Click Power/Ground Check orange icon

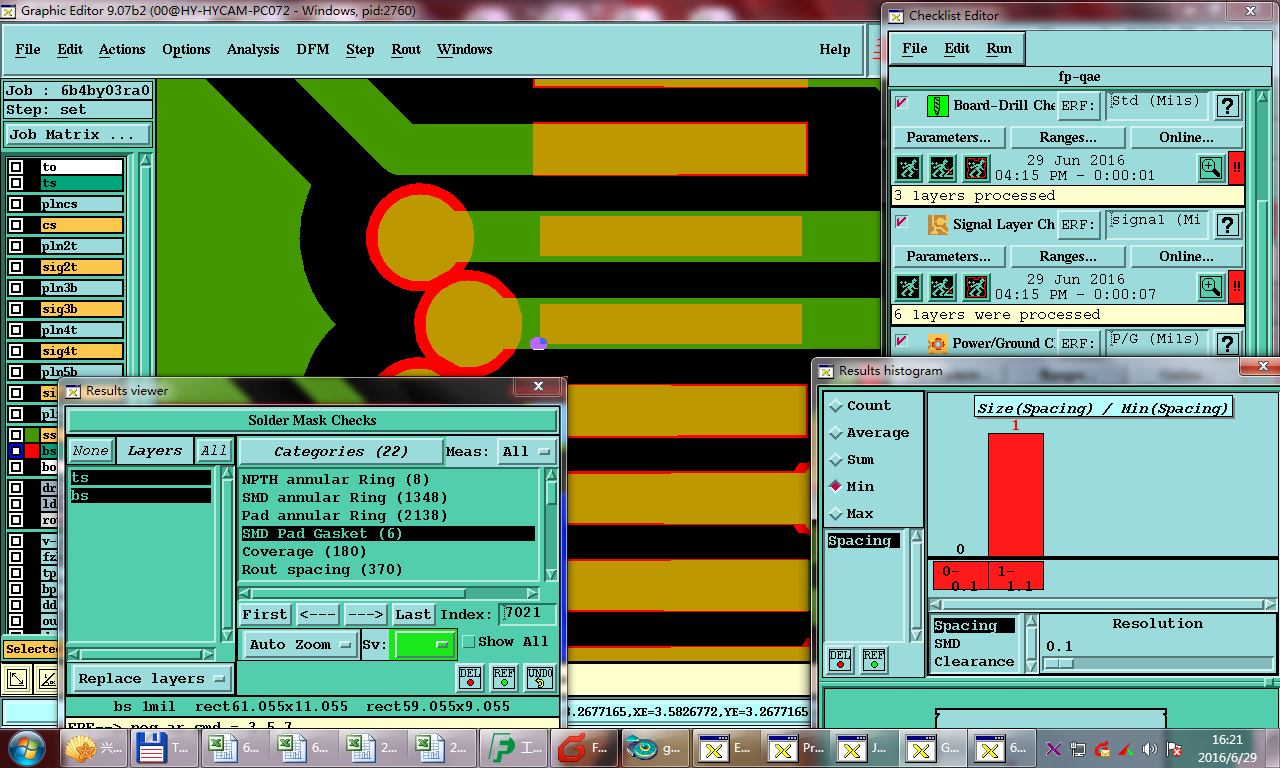[937, 343]
